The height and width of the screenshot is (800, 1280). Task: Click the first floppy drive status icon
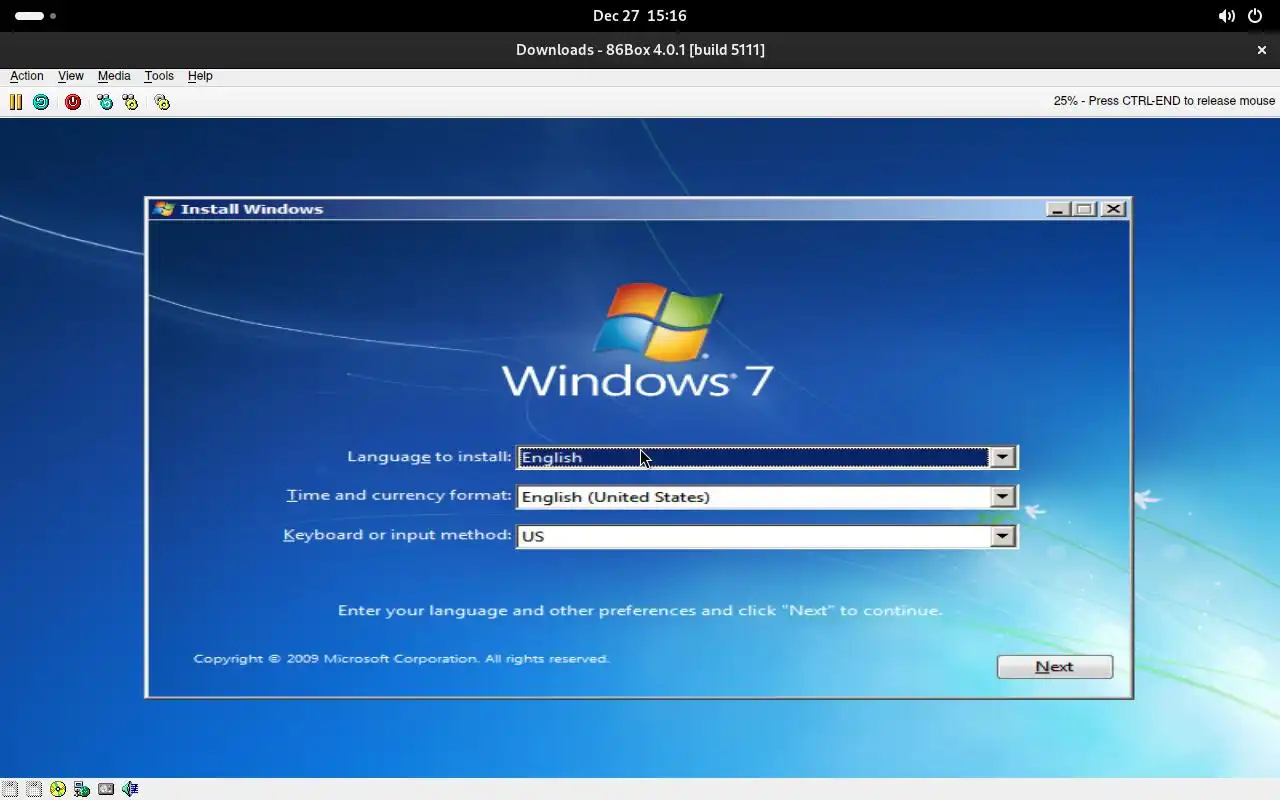[10, 789]
